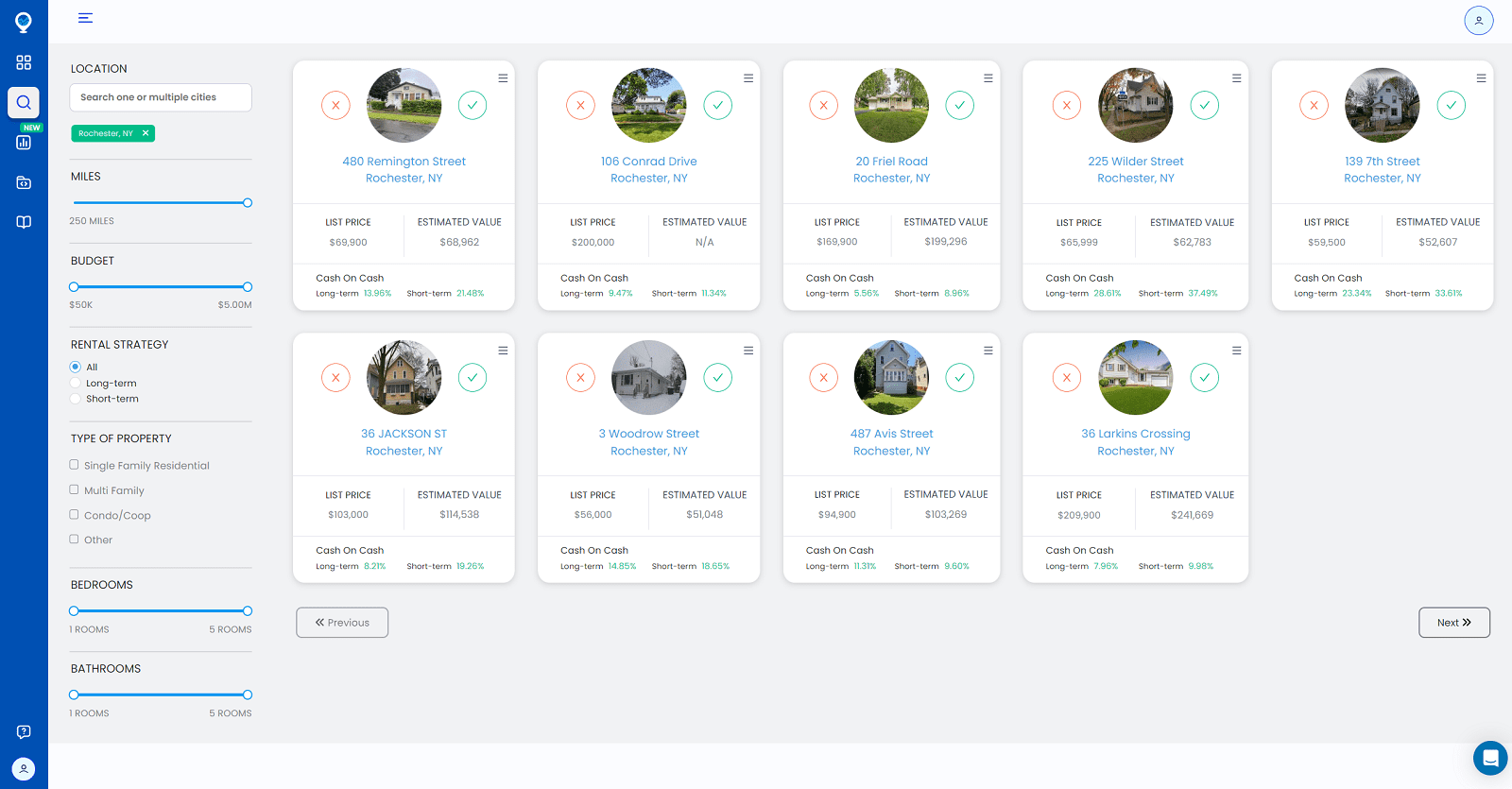Approve 20 Friel Road with green check

[x=960, y=105]
